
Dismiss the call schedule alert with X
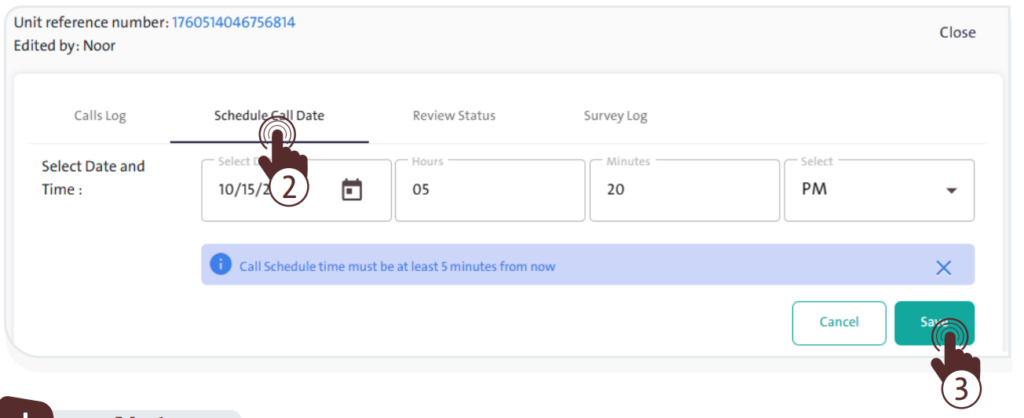(x=943, y=267)
